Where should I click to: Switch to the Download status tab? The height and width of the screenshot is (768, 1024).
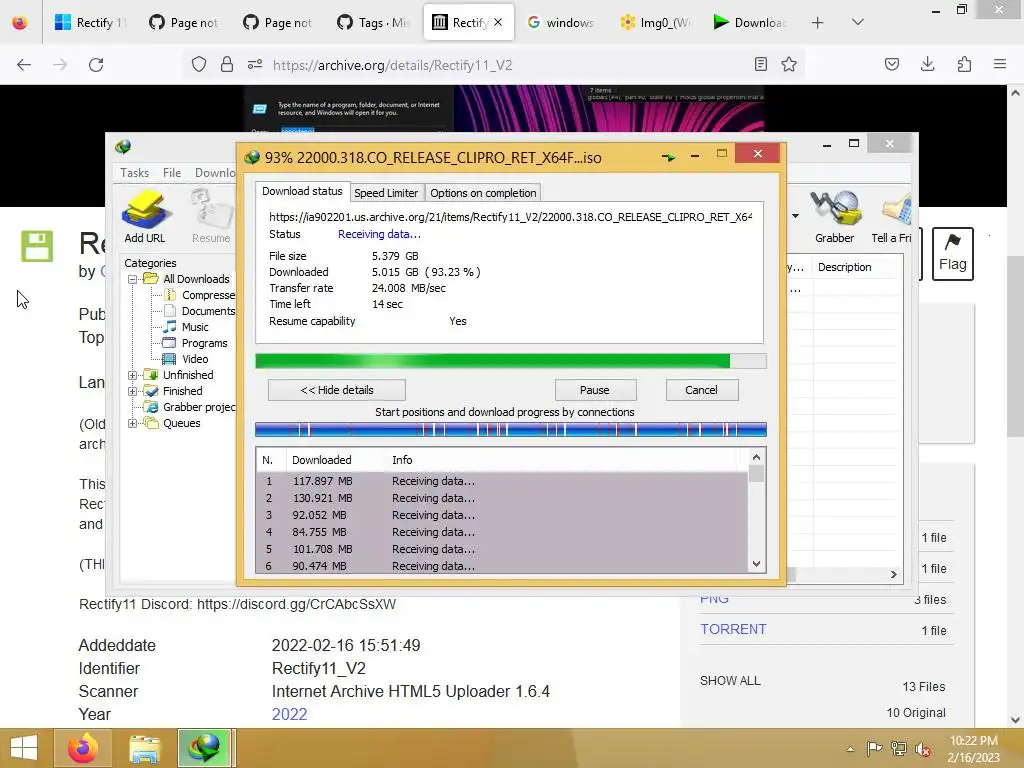[302, 191]
